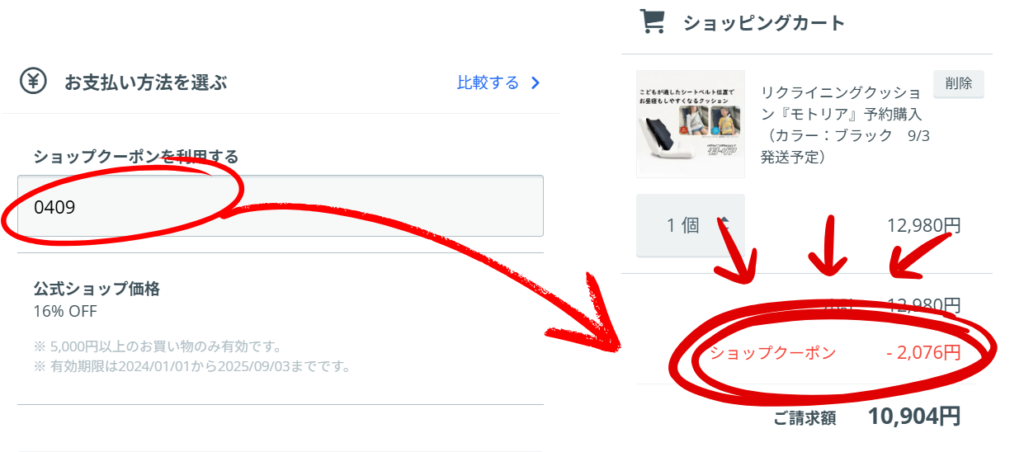This screenshot has height=452, width=1024.
Task: Focus the shop coupon code field containing 0409
Action: 280,206
